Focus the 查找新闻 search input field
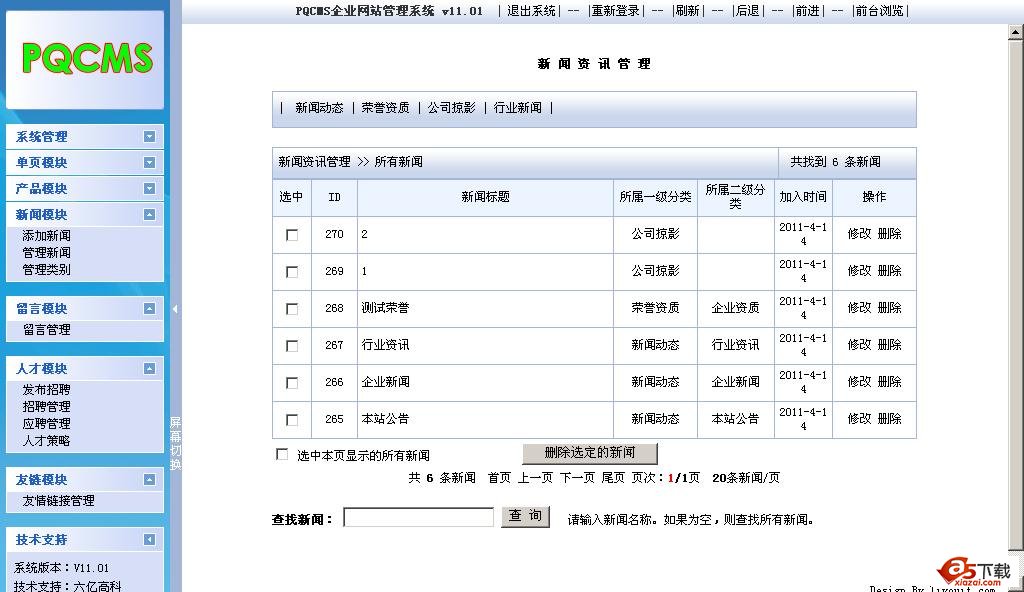 (419, 517)
